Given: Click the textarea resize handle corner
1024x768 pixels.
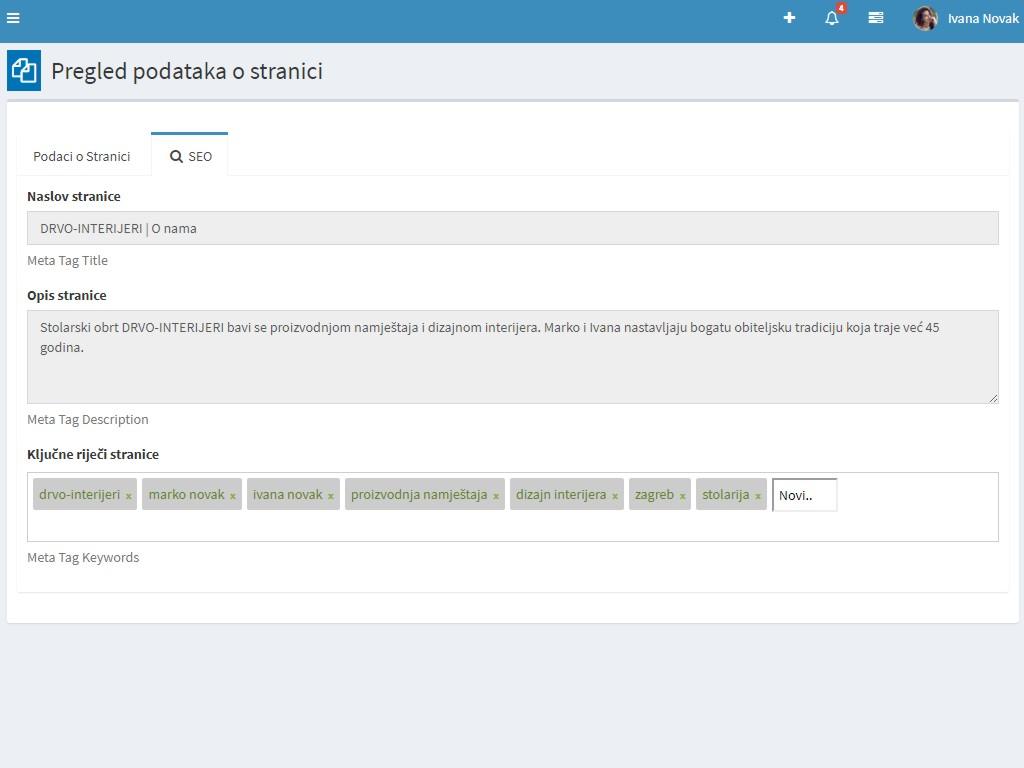Looking at the screenshot, I should click(993, 398).
